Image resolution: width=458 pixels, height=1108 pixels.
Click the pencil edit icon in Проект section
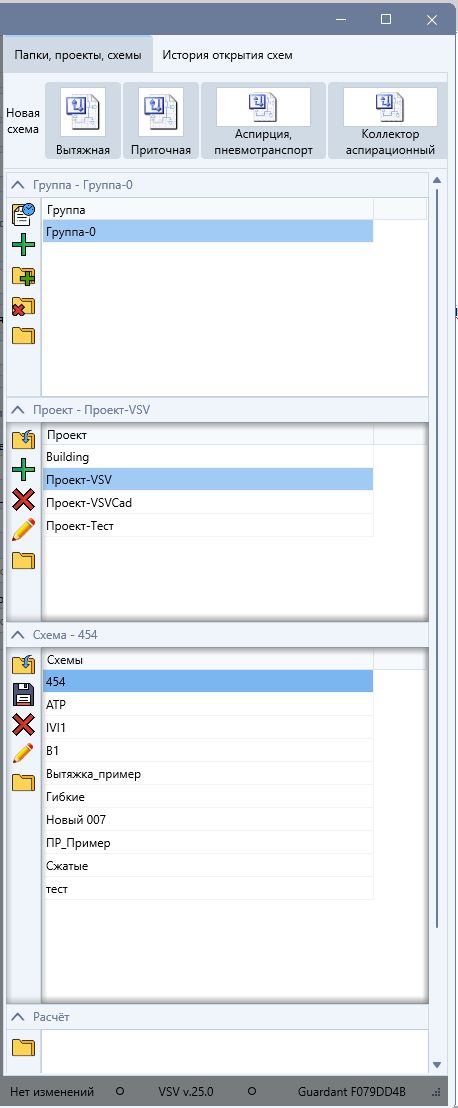click(23, 530)
